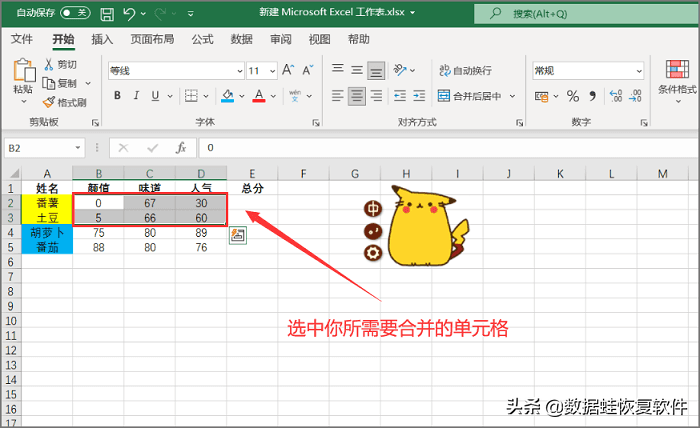Open font group dialog launcher
700x428 pixels.
tap(316, 123)
